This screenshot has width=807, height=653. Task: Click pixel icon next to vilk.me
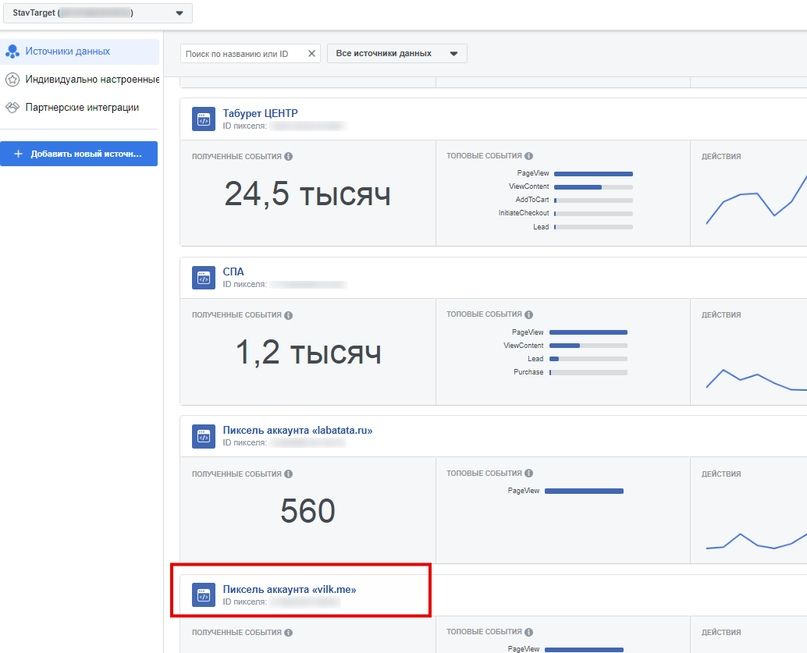203,595
